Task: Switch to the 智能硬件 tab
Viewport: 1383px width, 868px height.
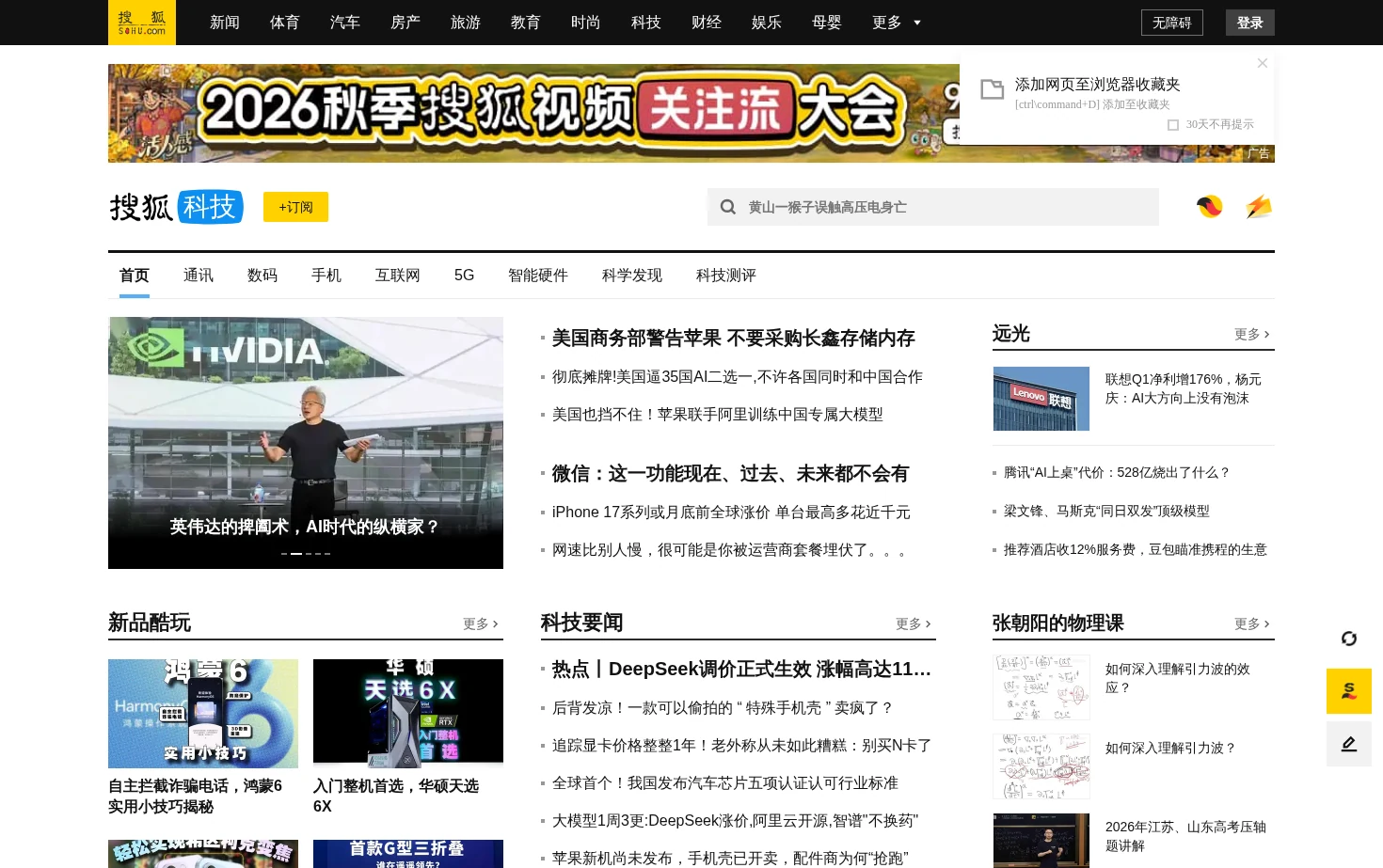Action: coord(538,276)
